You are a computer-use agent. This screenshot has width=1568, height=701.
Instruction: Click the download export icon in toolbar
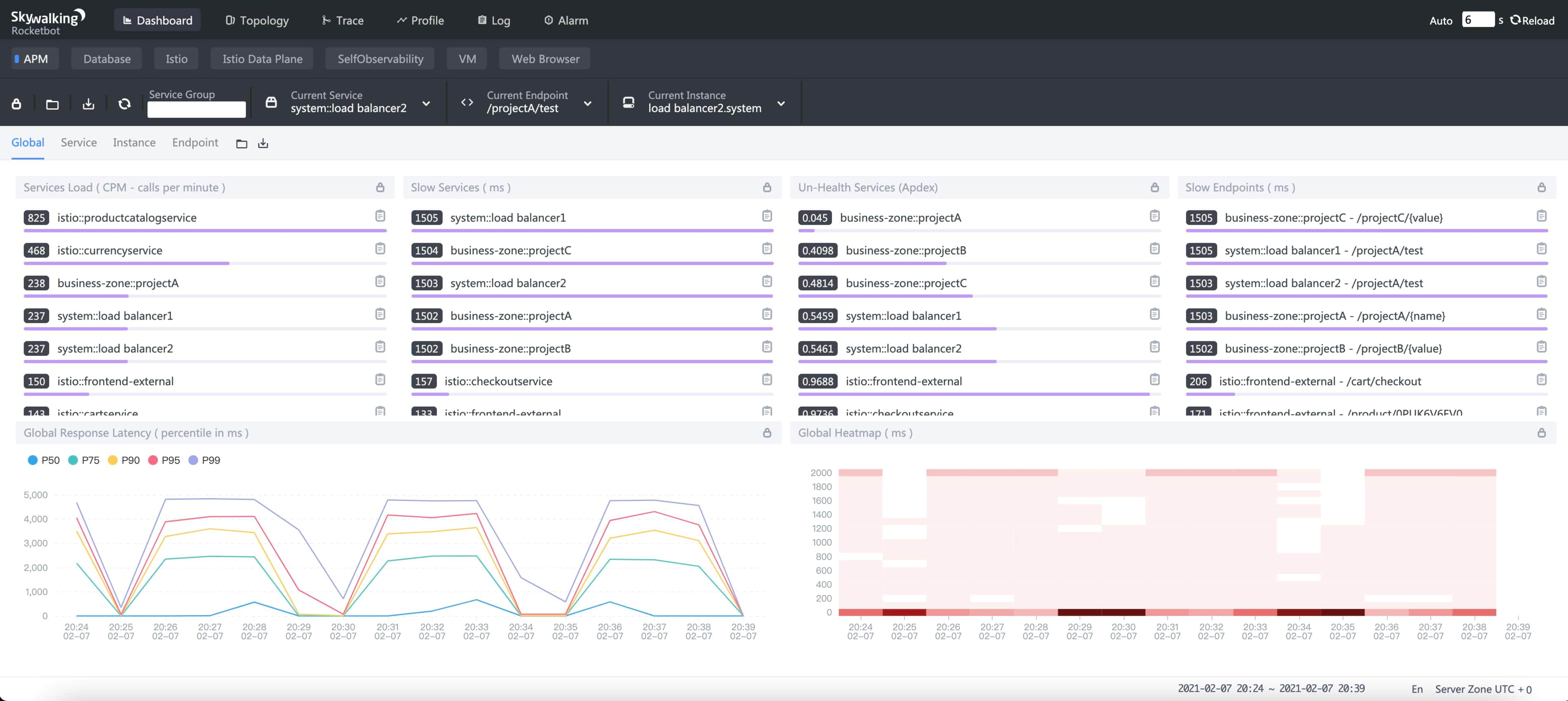click(x=88, y=104)
